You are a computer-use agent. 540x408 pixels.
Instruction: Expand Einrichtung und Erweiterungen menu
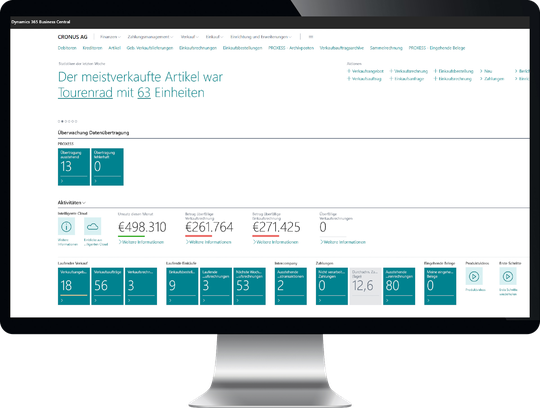[x=261, y=37]
